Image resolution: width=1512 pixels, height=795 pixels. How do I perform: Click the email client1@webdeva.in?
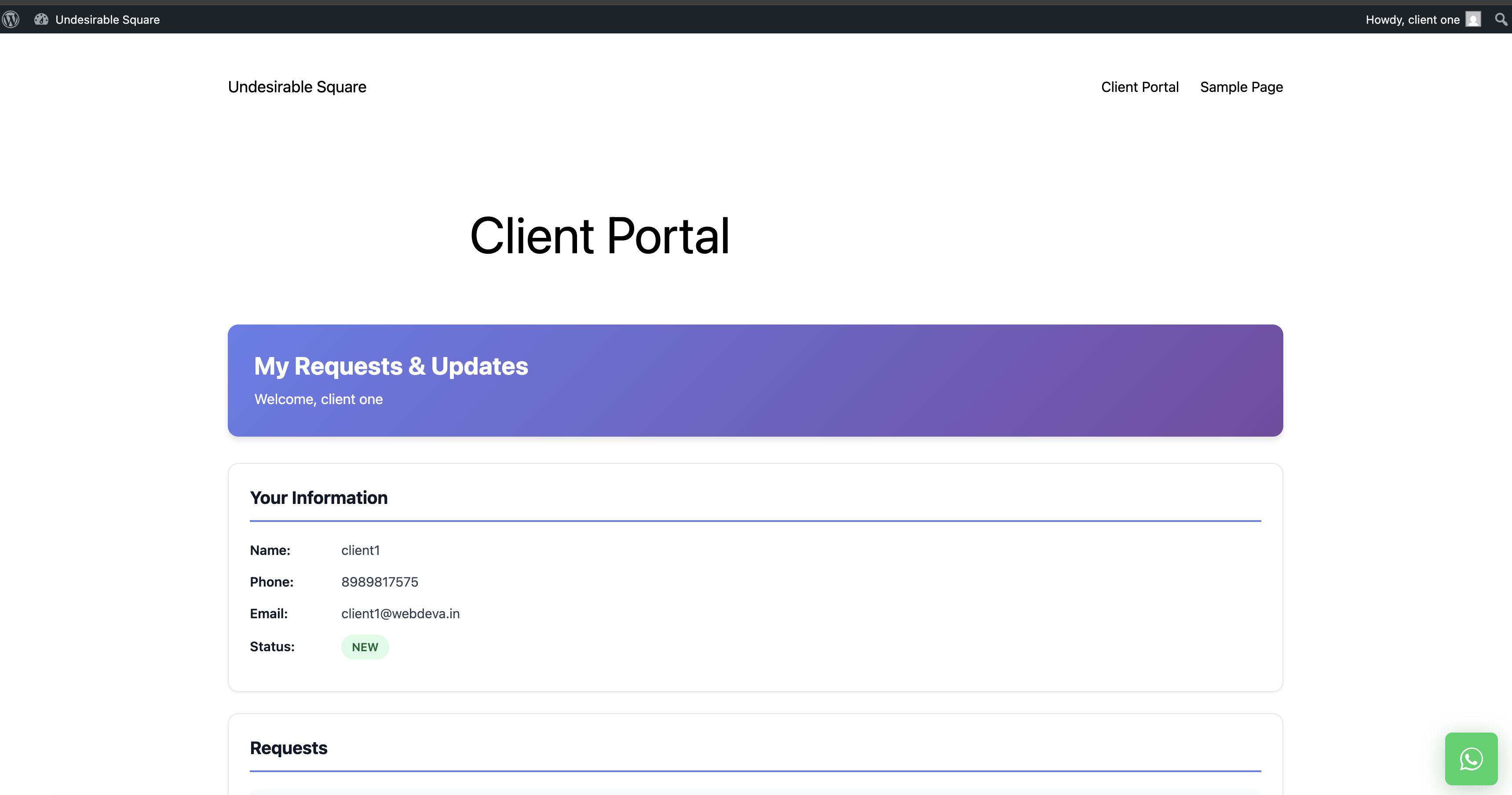click(x=400, y=614)
